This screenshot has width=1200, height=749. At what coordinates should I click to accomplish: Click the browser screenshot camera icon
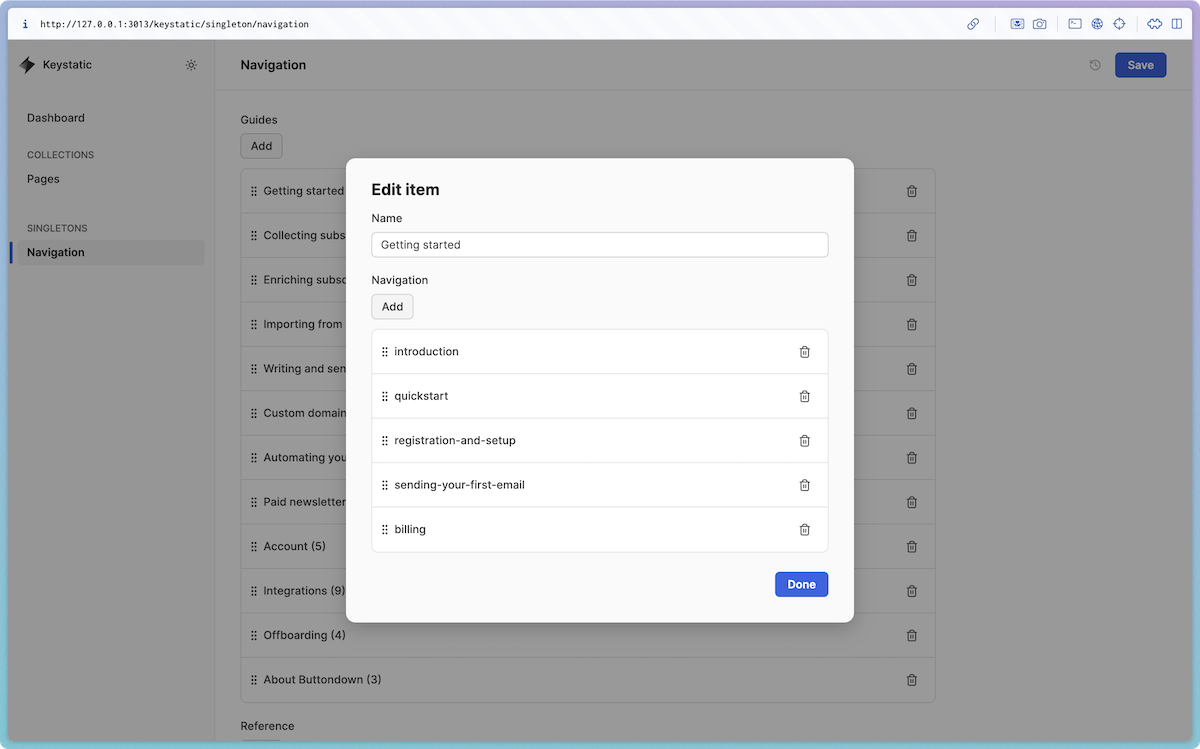tap(1040, 24)
